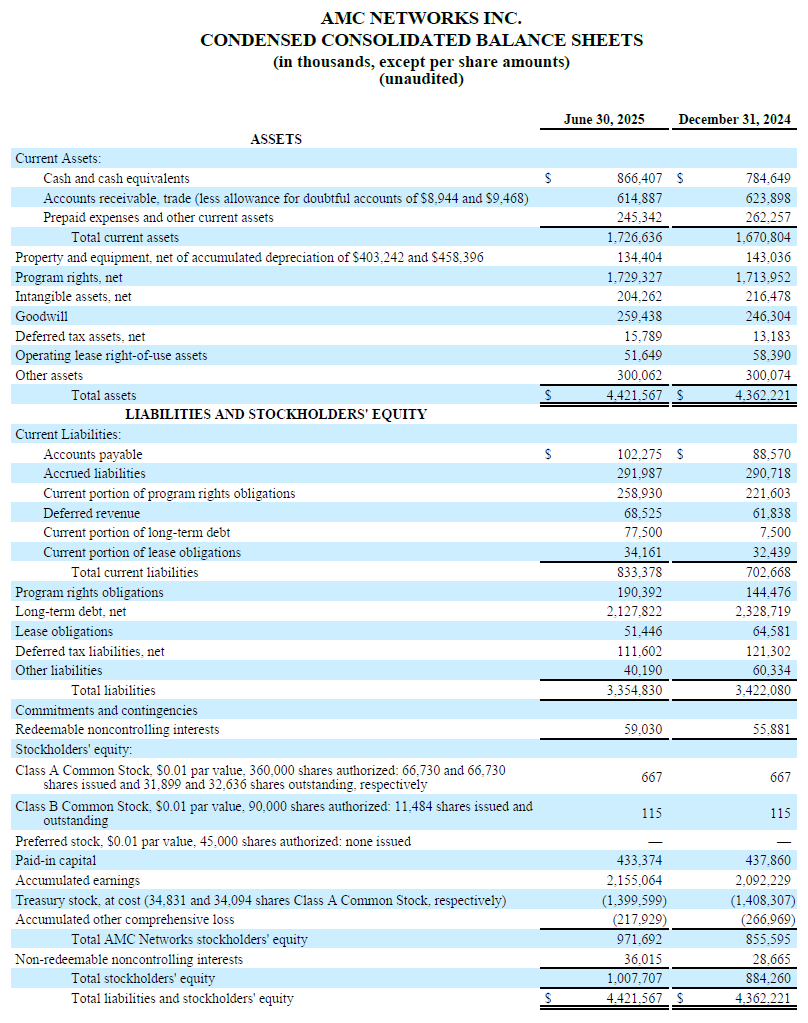Click the Accumulated earnings label

pyautogui.click(x=77, y=881)
